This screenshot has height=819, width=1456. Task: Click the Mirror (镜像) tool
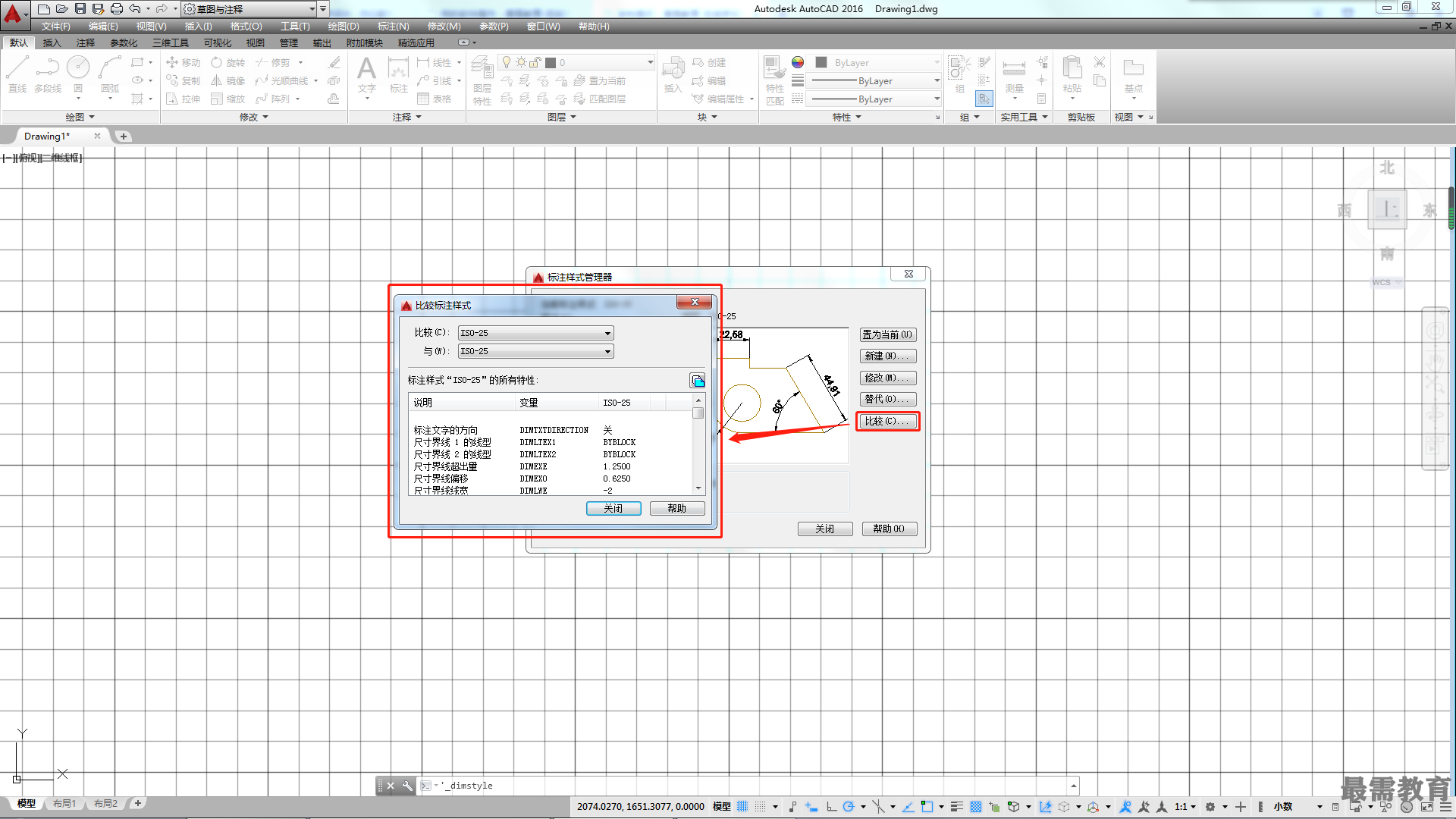(x=228, y=80)
